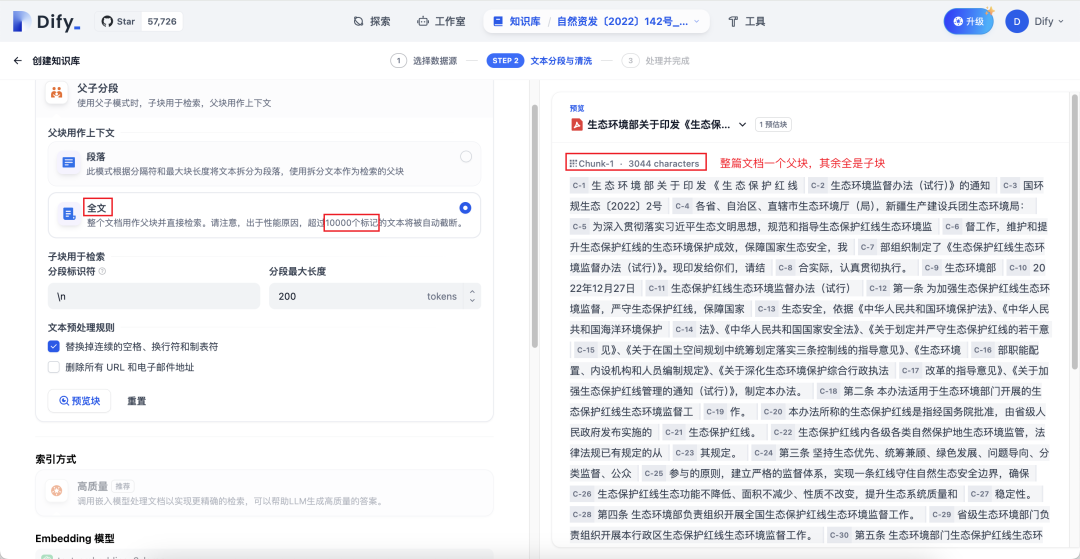Click the Dify logo

click(45, 21)
